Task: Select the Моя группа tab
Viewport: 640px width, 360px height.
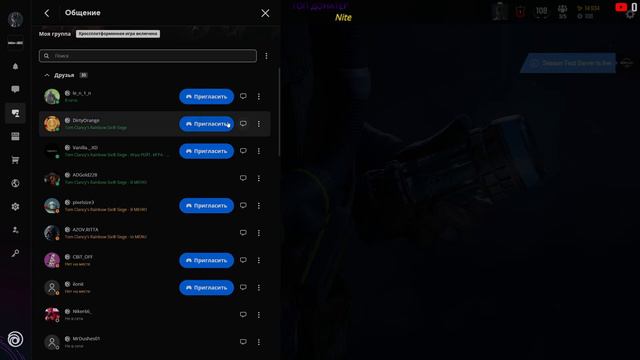Action: coord(55,34)
